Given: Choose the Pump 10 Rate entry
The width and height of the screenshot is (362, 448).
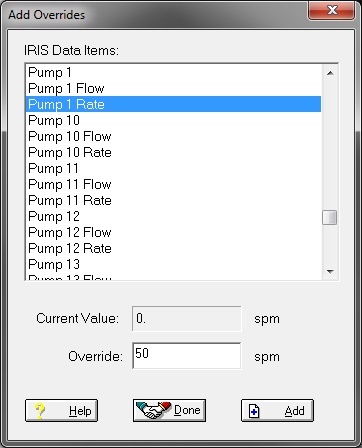Looking at the screenshot, I should (x=173, y=152).
